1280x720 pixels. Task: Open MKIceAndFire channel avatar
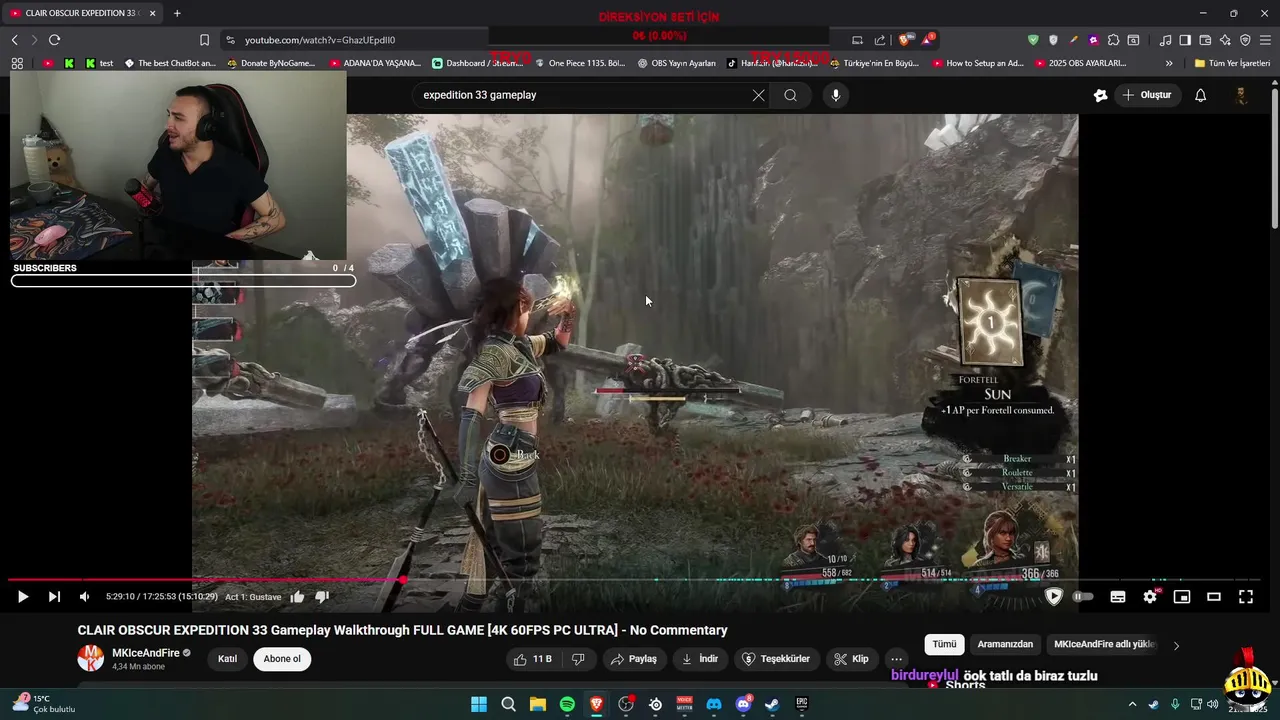point(90,658)
